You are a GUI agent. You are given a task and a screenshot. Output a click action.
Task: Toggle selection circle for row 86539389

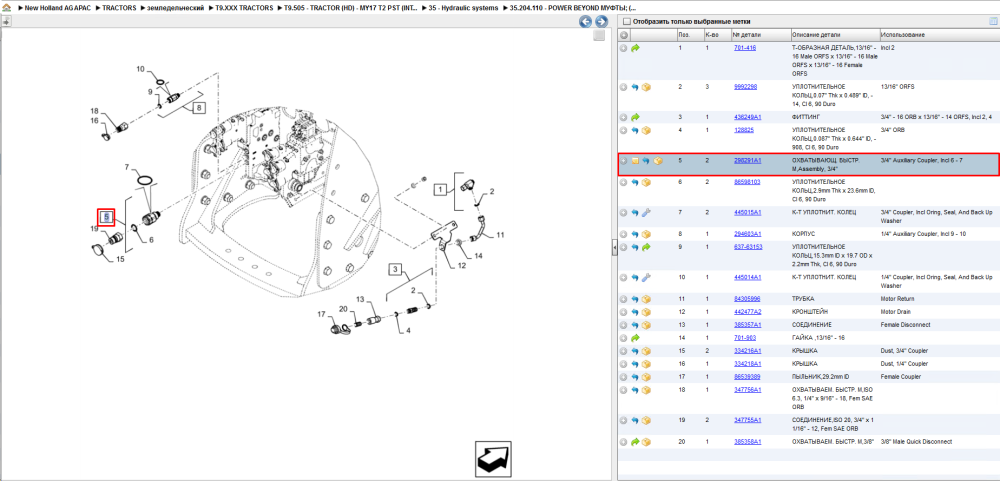pyautogui.click(x=624, y=377)
